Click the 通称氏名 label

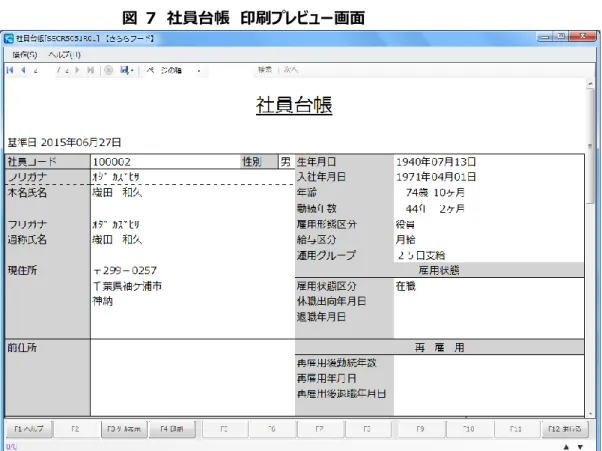point(27,240)
